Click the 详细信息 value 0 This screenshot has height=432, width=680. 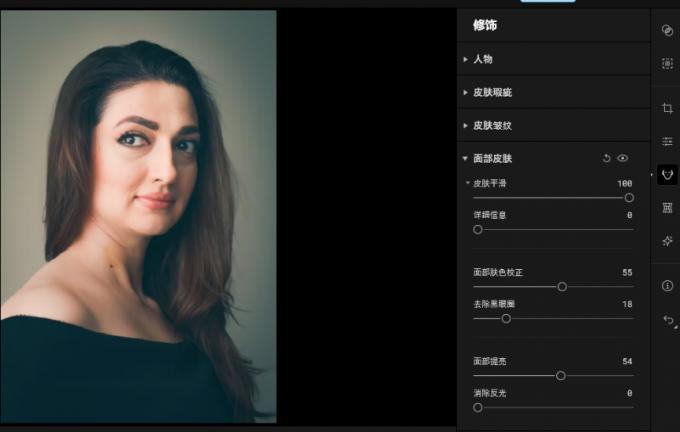click(630, 215)
